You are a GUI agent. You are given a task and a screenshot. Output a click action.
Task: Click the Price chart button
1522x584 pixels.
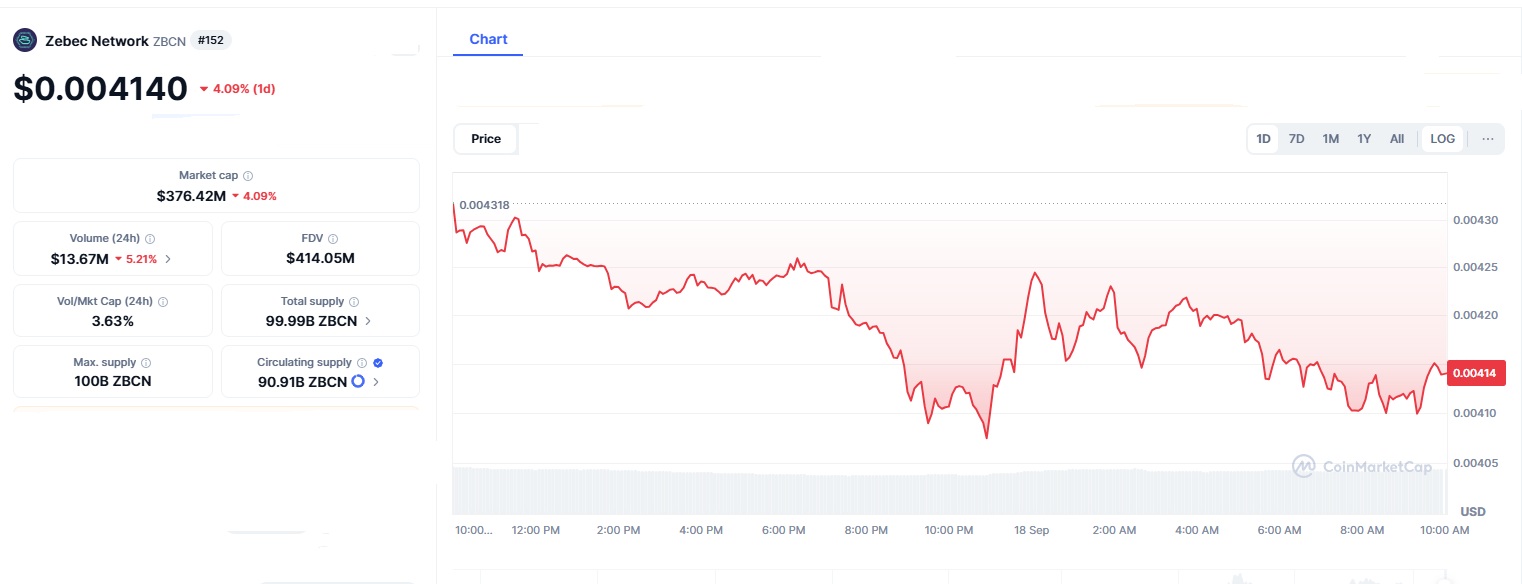[x=486, y=139]
